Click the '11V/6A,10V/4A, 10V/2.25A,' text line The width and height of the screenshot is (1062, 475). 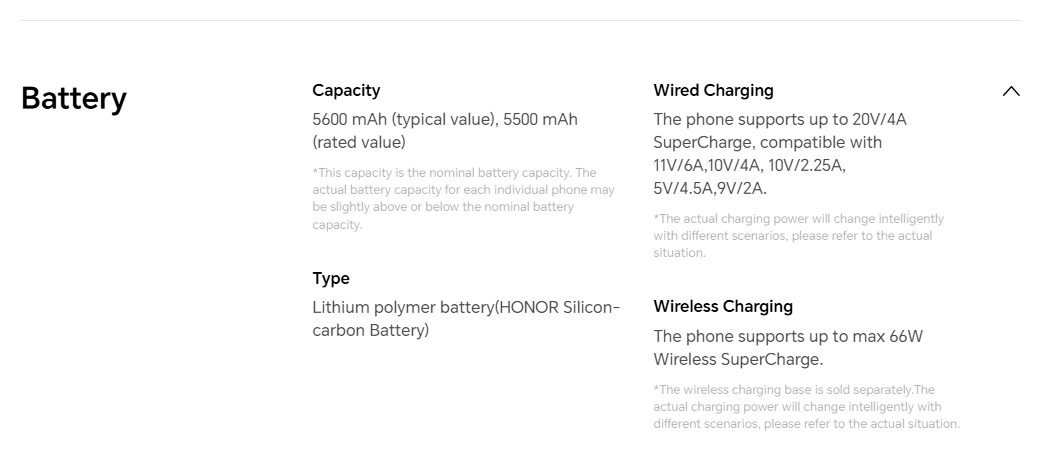[750, 165]
